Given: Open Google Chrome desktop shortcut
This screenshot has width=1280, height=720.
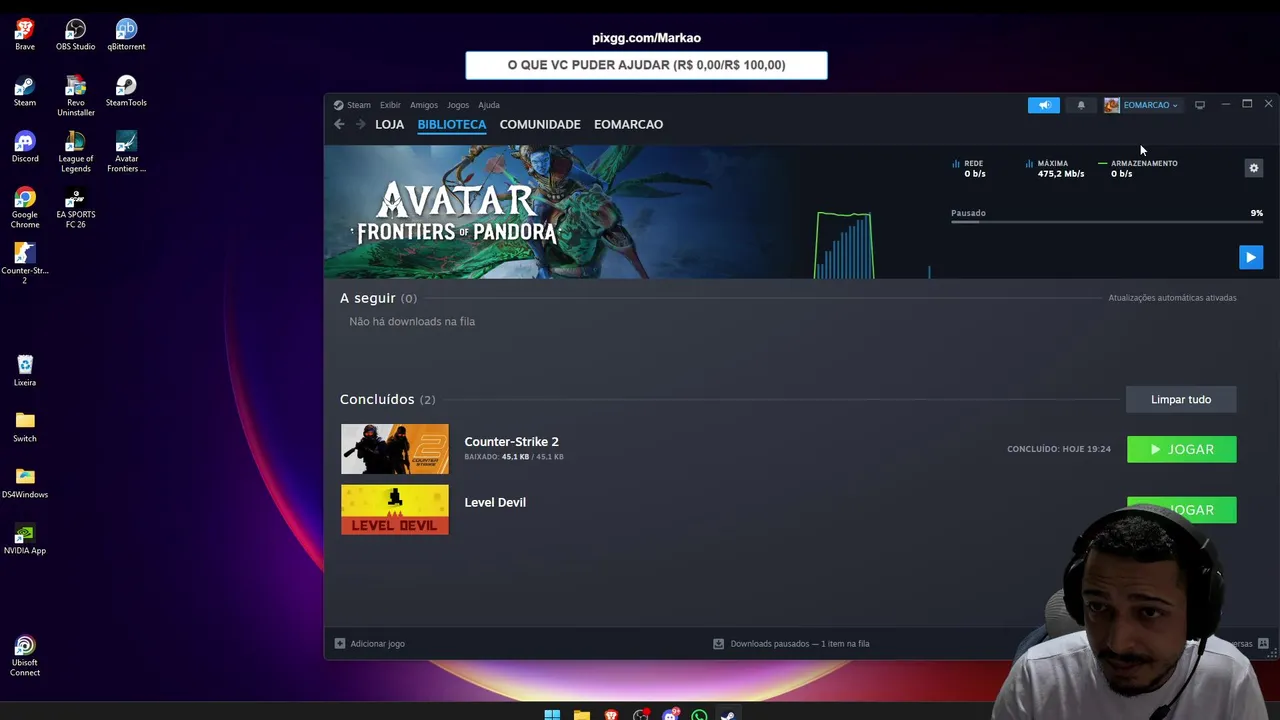Looking at the screenshot, I should (x=25, y=207).
